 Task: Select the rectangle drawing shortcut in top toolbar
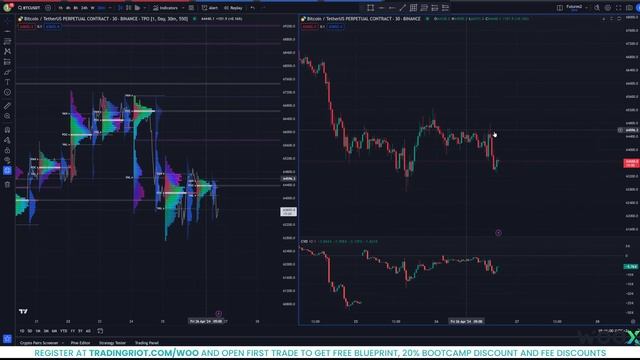370,8
